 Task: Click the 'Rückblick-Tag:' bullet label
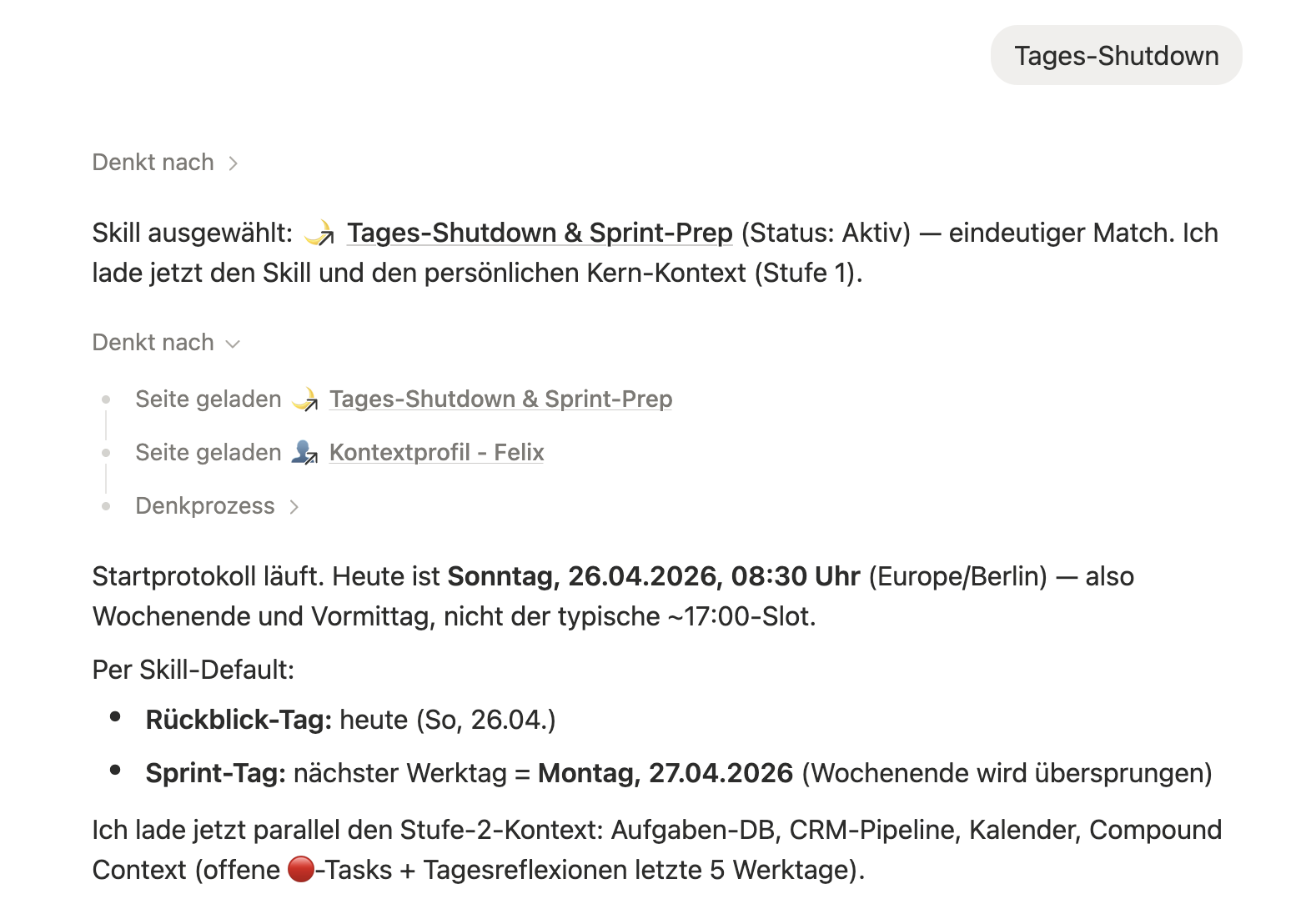(239, 720)
